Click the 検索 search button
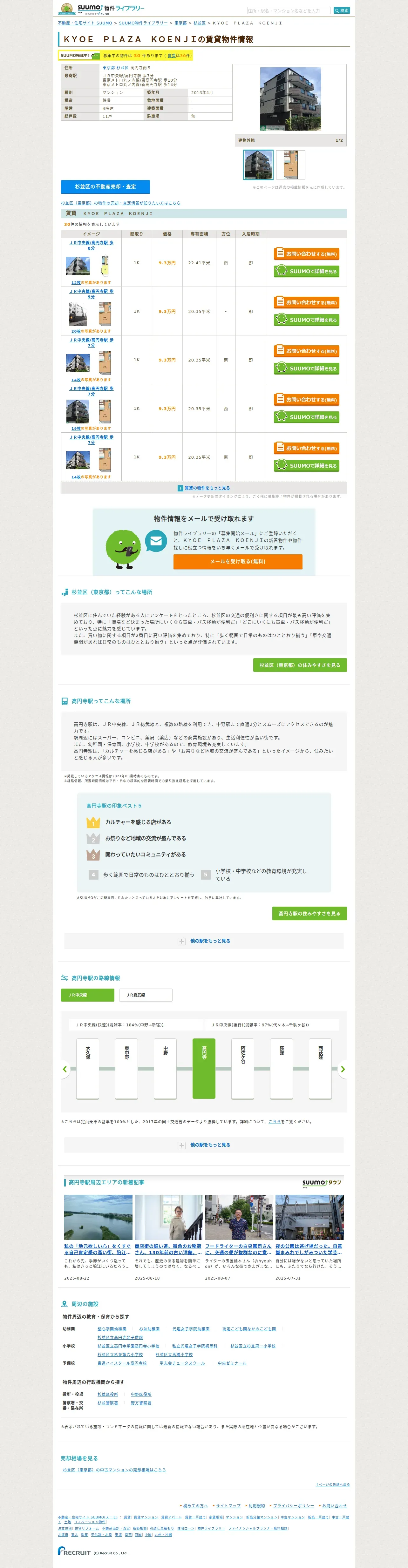The height and width of the screenshot is (1568, 408). 342,10
